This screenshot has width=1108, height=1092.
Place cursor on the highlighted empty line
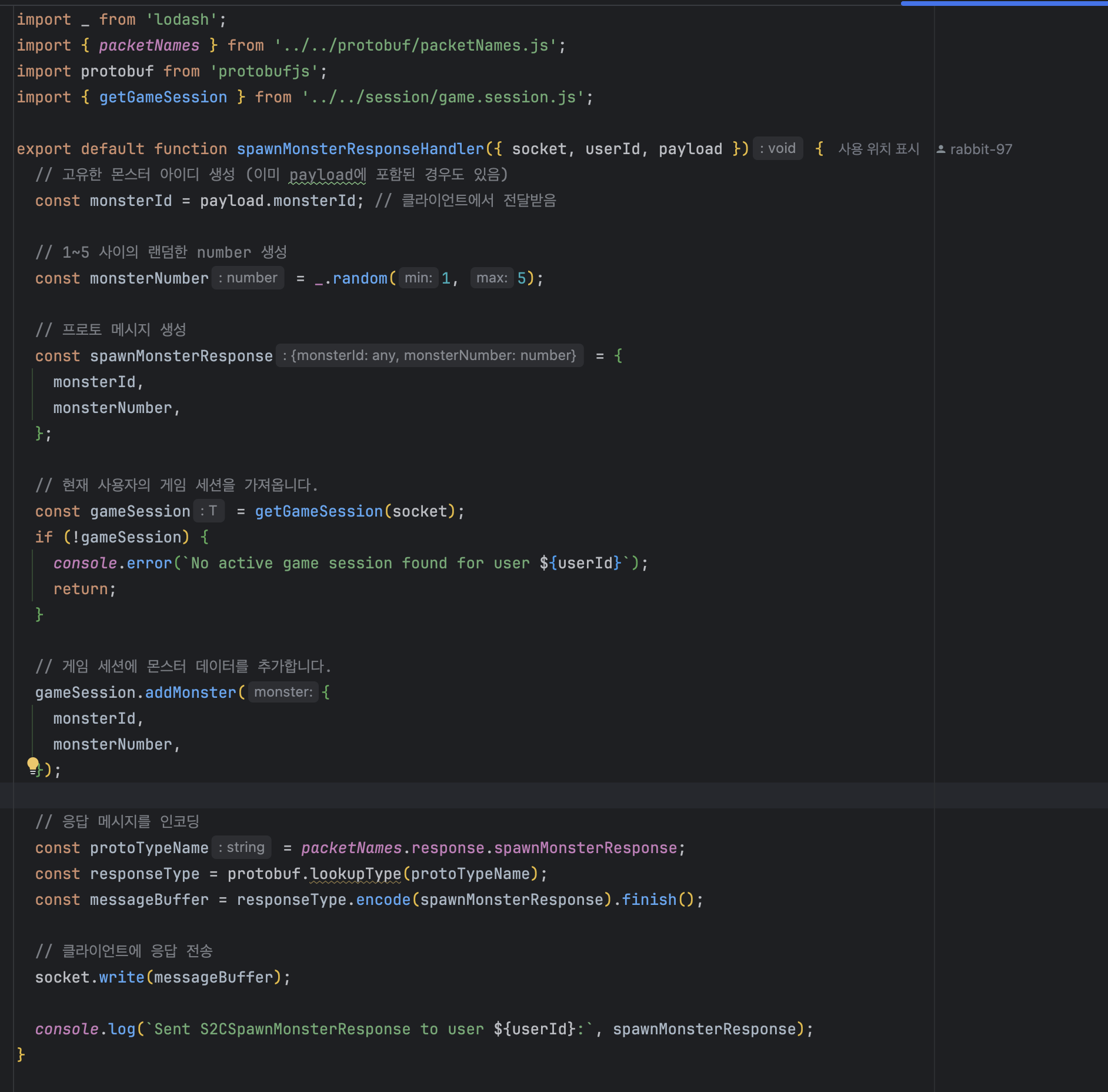pyautogui.click(x=554, y=795)
